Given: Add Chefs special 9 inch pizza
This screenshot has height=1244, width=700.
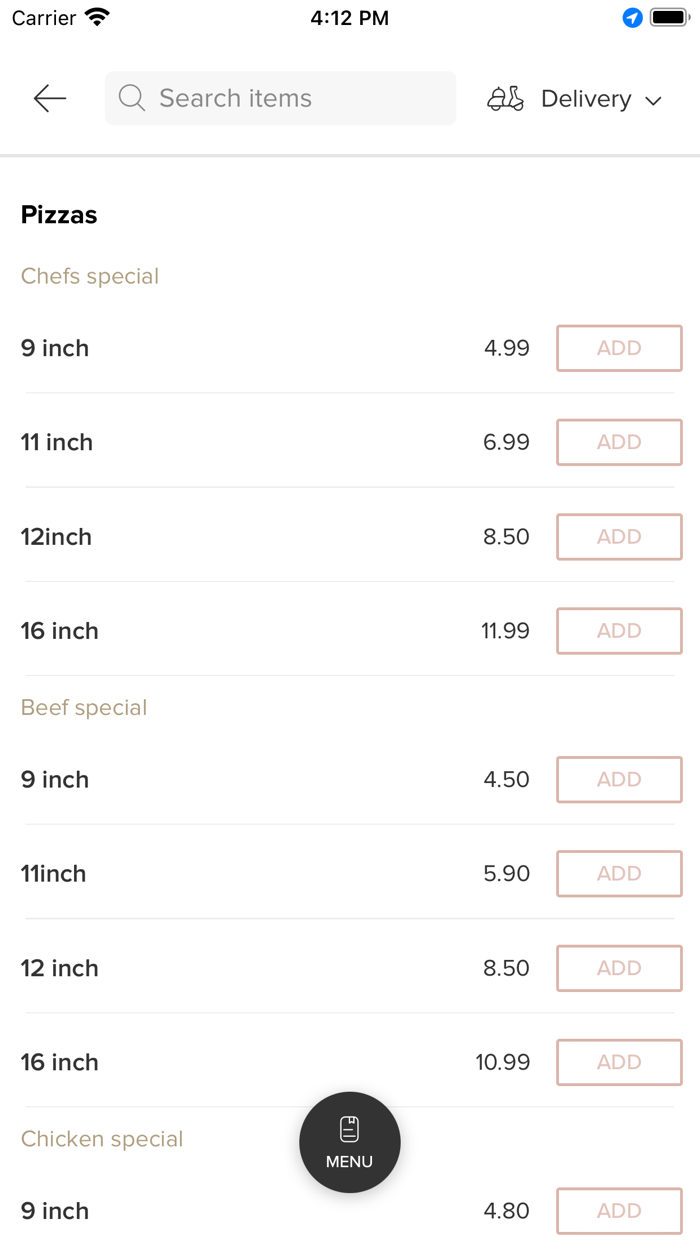Looking at the screenshot, I should click(619, 348).
